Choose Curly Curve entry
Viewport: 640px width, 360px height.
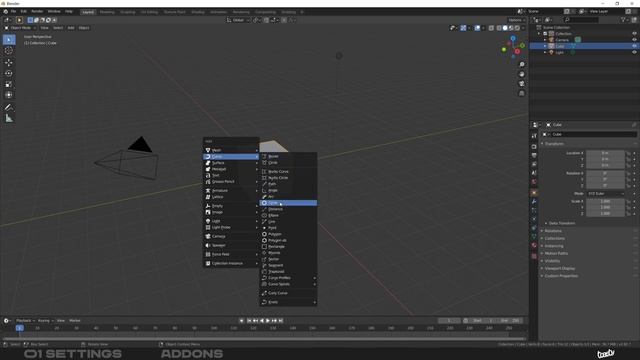[288, 293]
